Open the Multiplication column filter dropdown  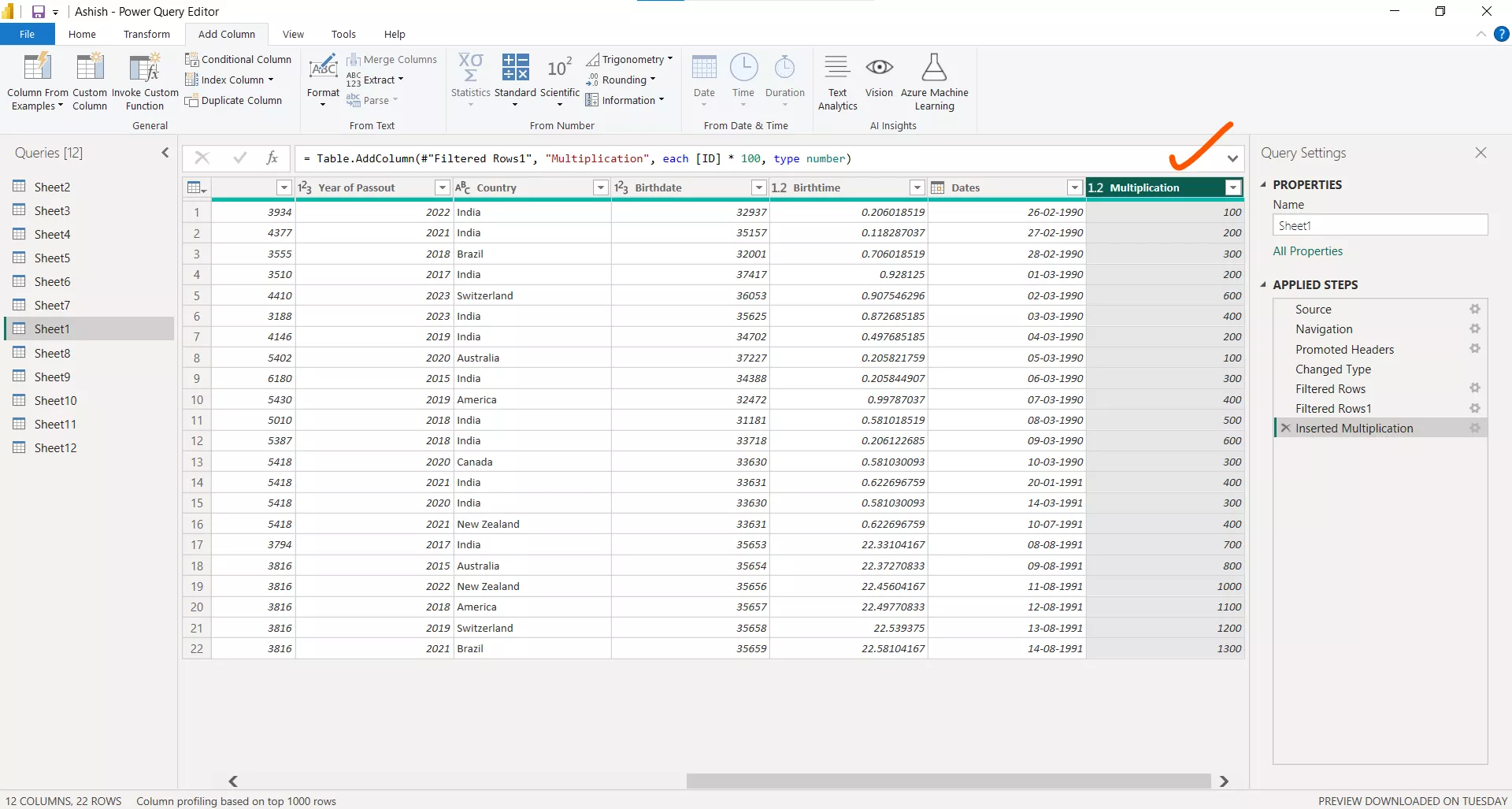[1233, 187]
